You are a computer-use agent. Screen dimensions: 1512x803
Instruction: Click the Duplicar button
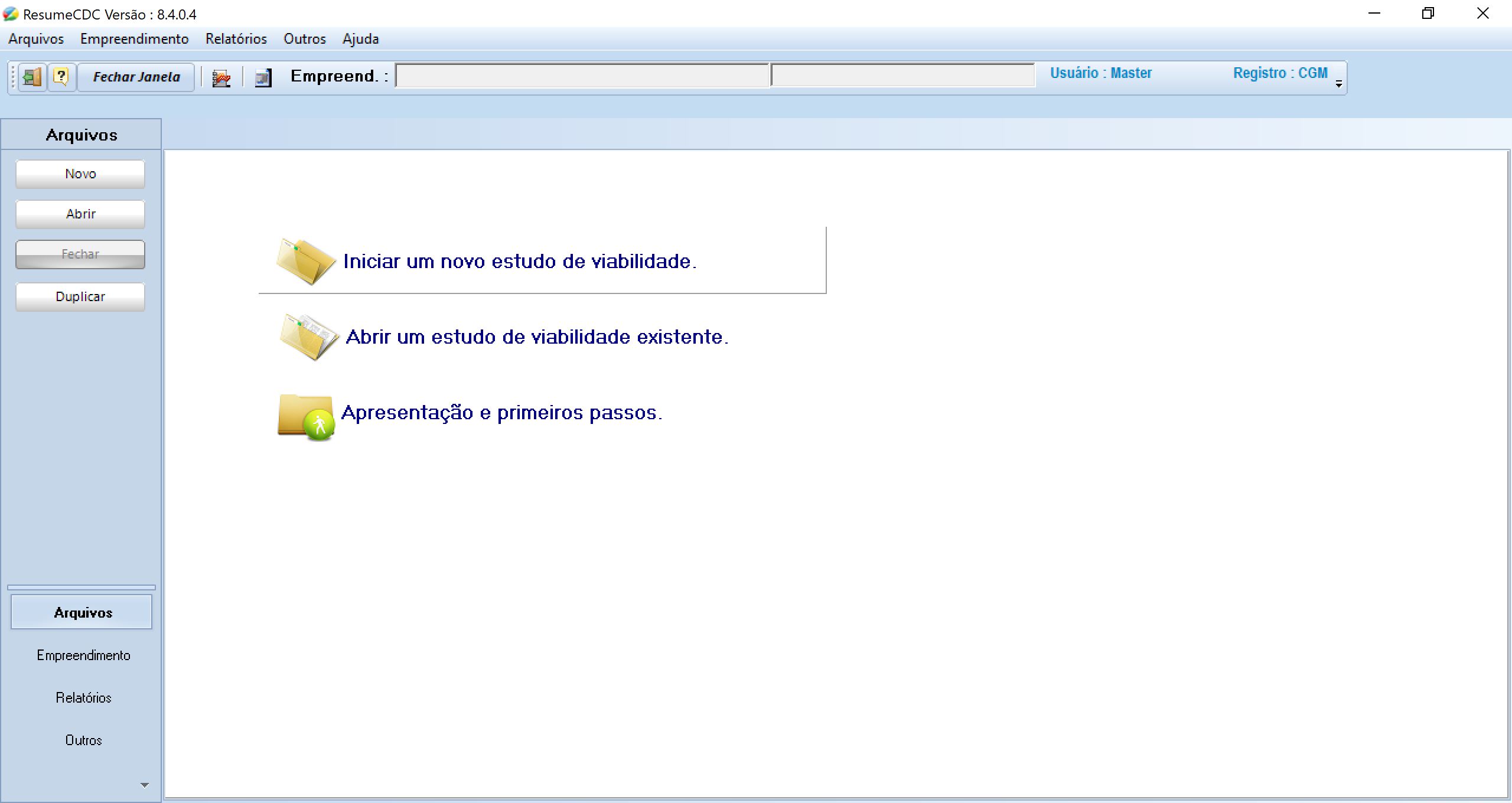tap(80, 296)
